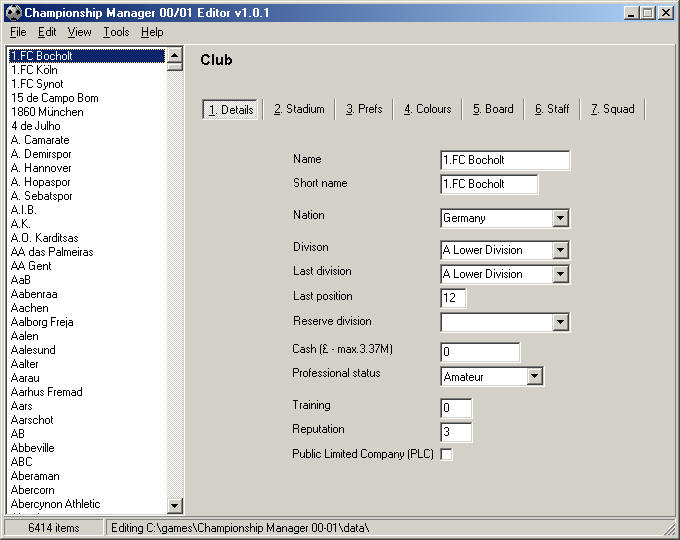Select Aars in club list

pos(87,406)
